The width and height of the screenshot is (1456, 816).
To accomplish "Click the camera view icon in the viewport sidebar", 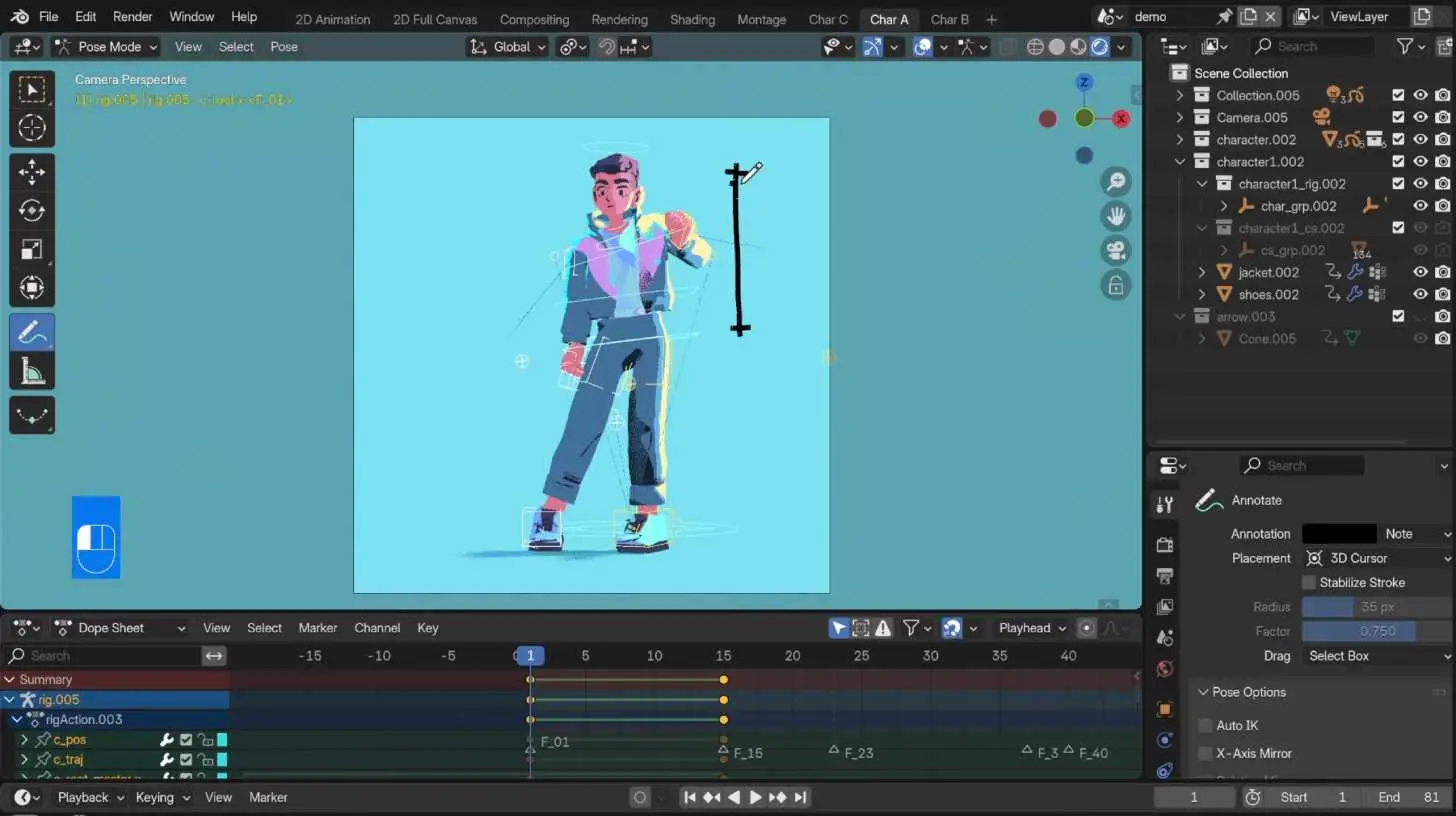I will click(1116, 250).
